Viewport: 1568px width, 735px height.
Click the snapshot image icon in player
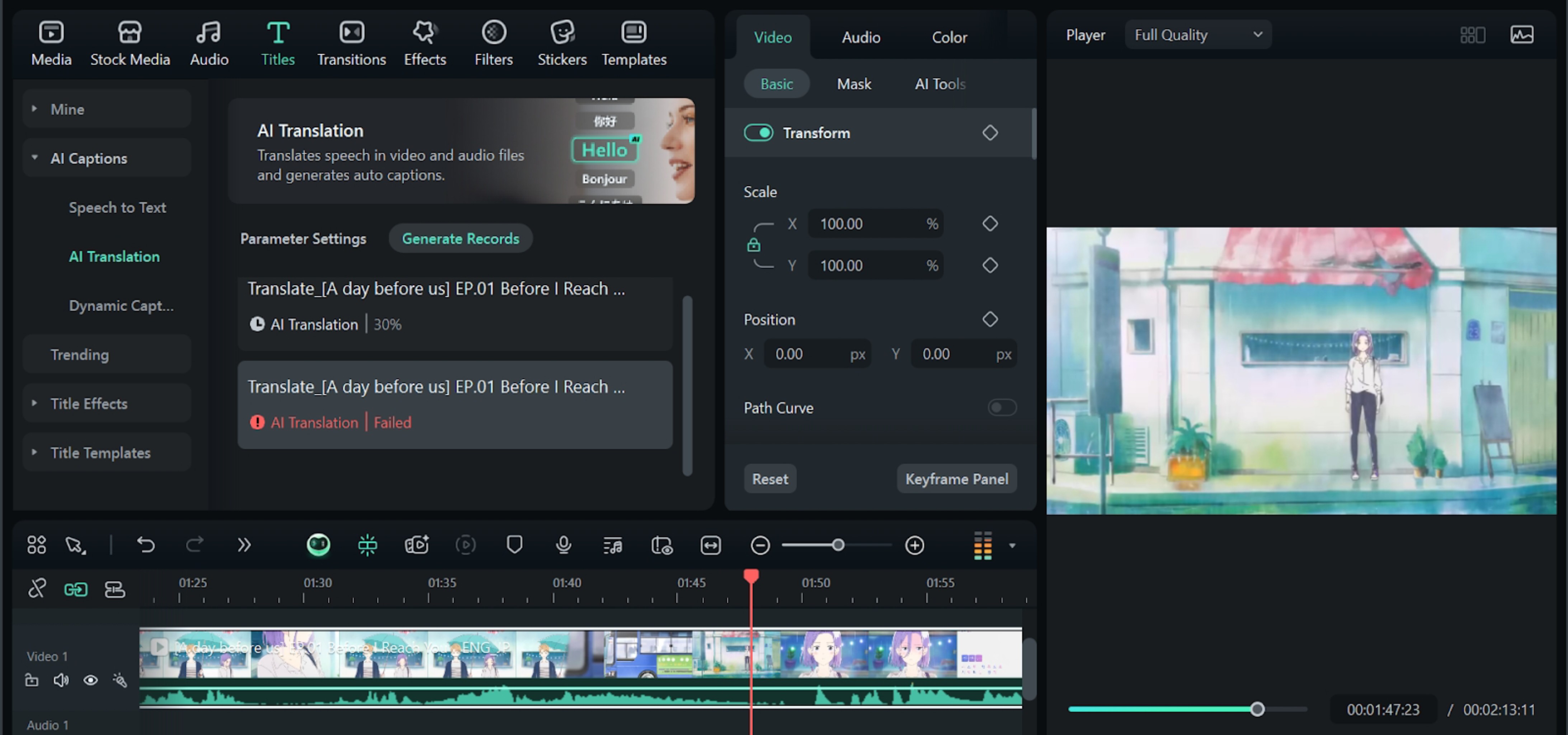click(x=1522, y=35)
